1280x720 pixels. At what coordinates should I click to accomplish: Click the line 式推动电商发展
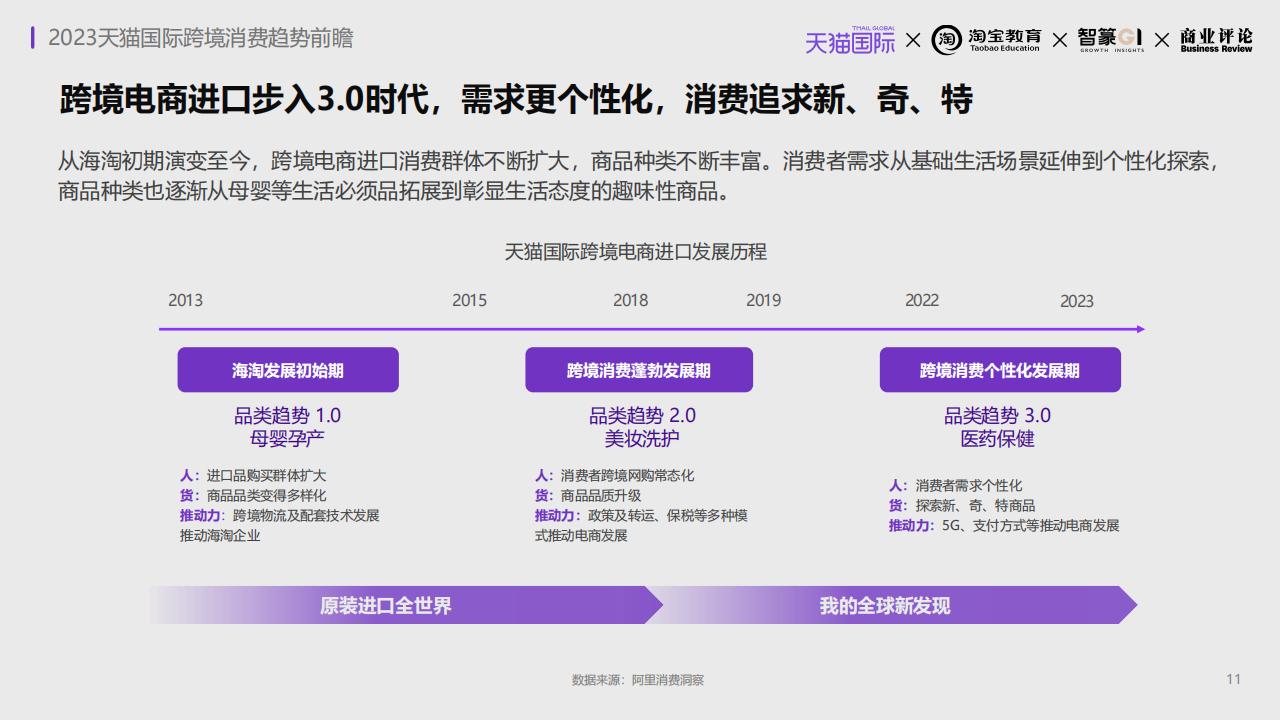tap(581, 536)
